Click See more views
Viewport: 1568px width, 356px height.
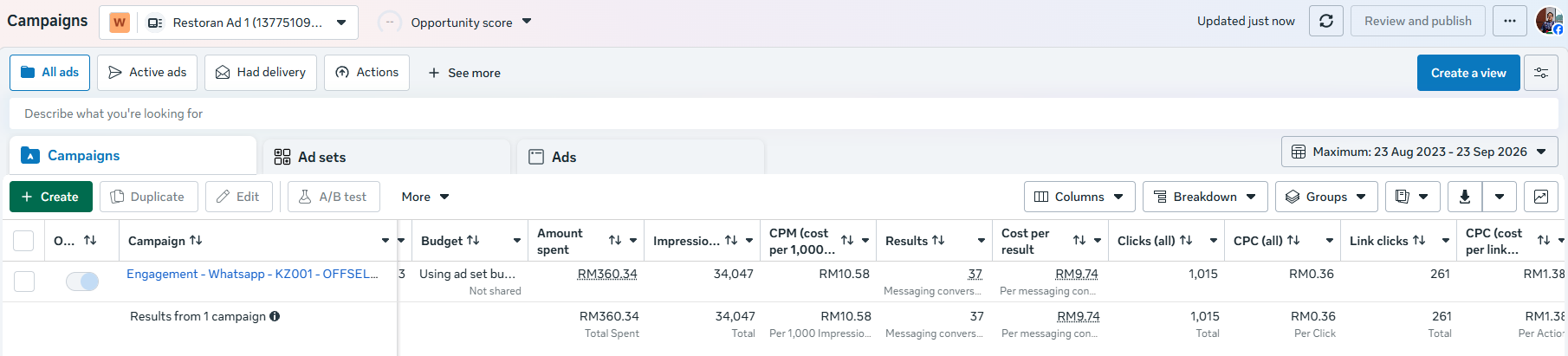(x=464, y=73)
